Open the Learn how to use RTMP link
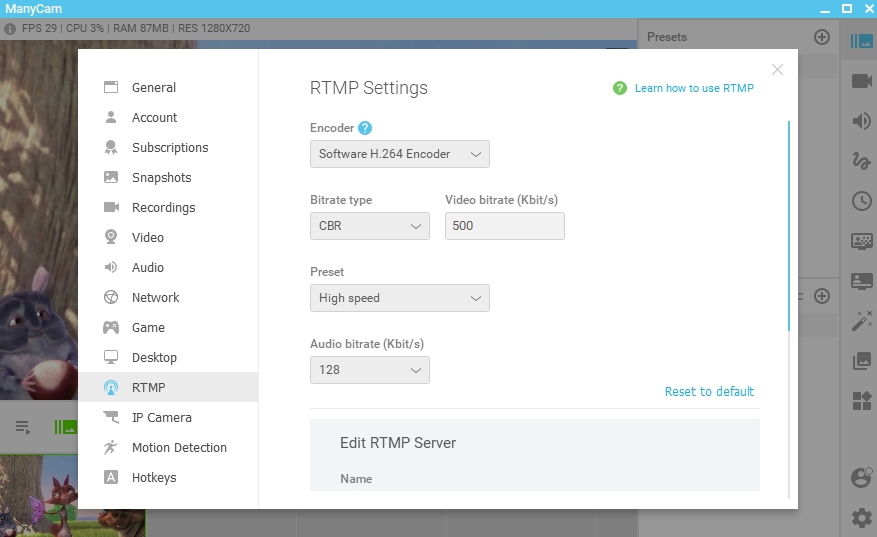Screen dimensions: 877x537 click(x=694, y=88)
